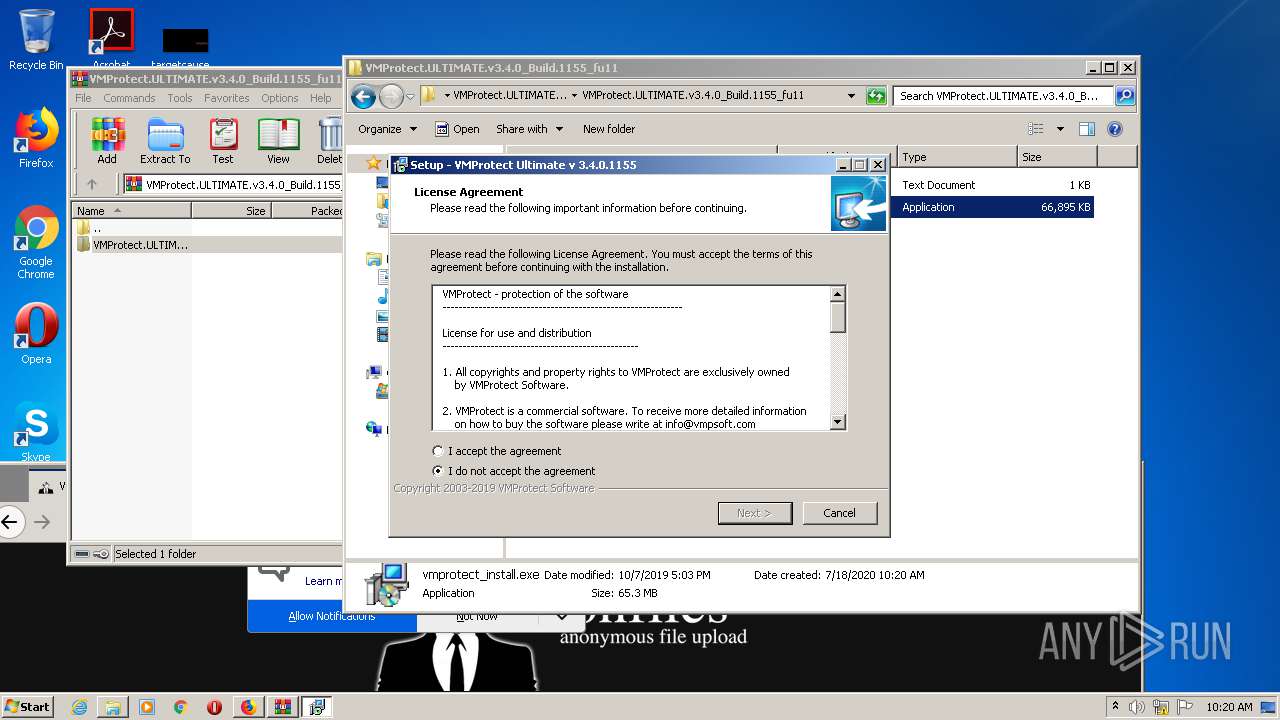Click Explorer refresh address button
The image size is (1280, 720).
[x=876, y=96]
